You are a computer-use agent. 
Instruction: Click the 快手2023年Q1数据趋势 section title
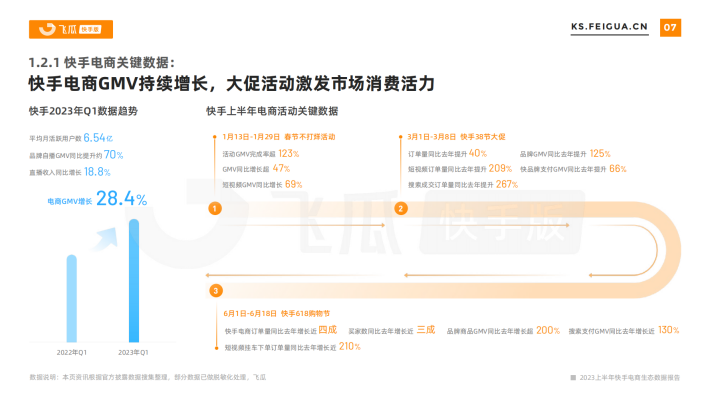point(83,111)
